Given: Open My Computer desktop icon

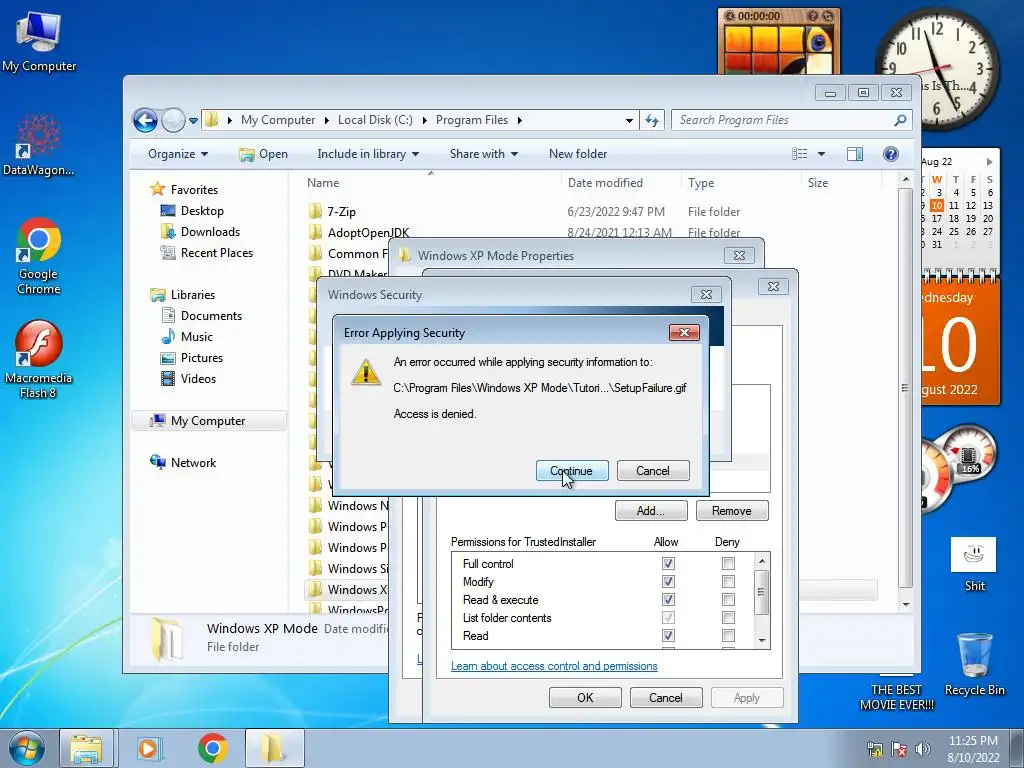Looking at the screenshot, I should click(39, 40).
